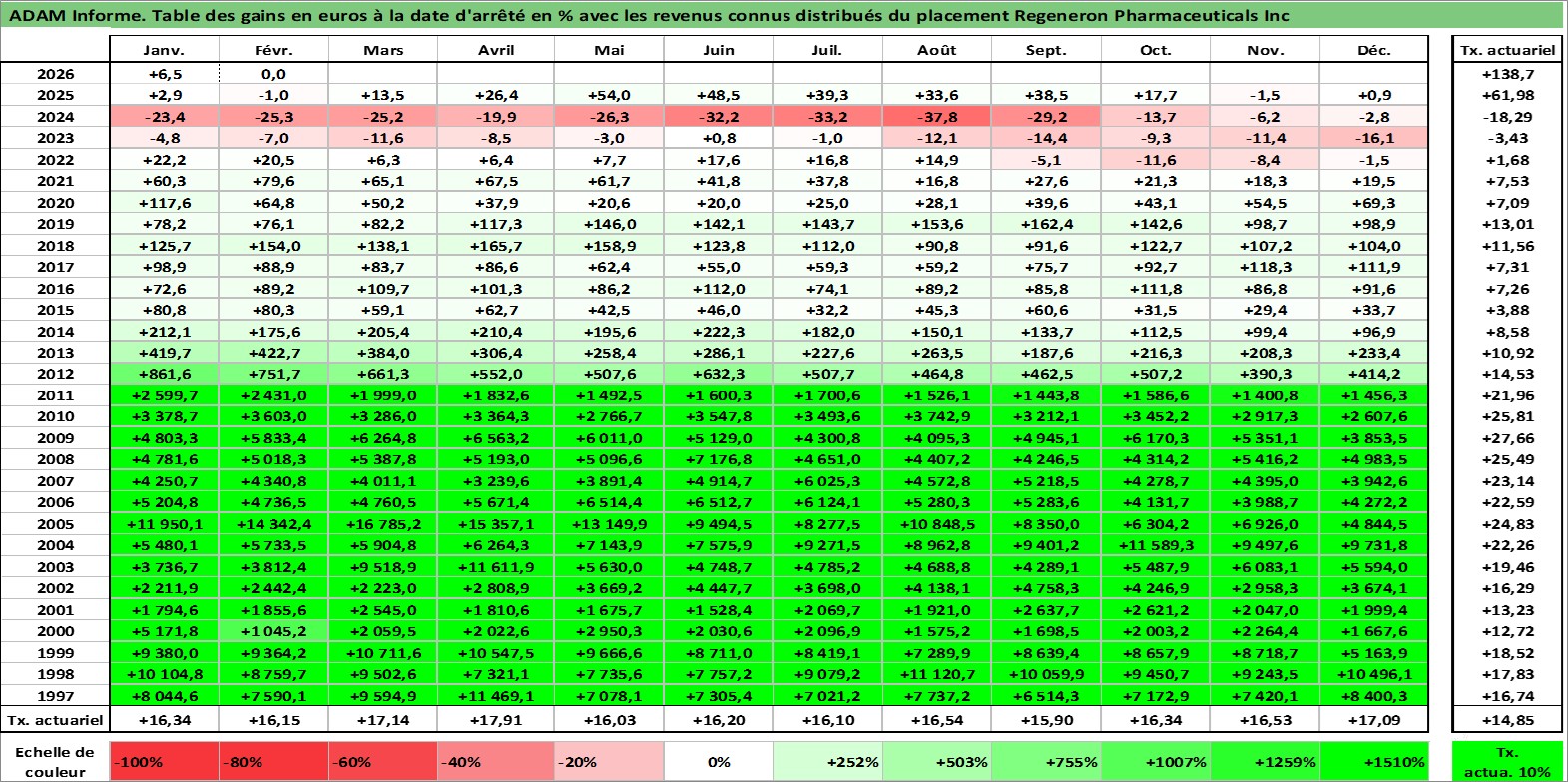Click the '-18,29' actuarial rate for 2024
The height and width of the screenshot is (782, 1568).
1507,117
